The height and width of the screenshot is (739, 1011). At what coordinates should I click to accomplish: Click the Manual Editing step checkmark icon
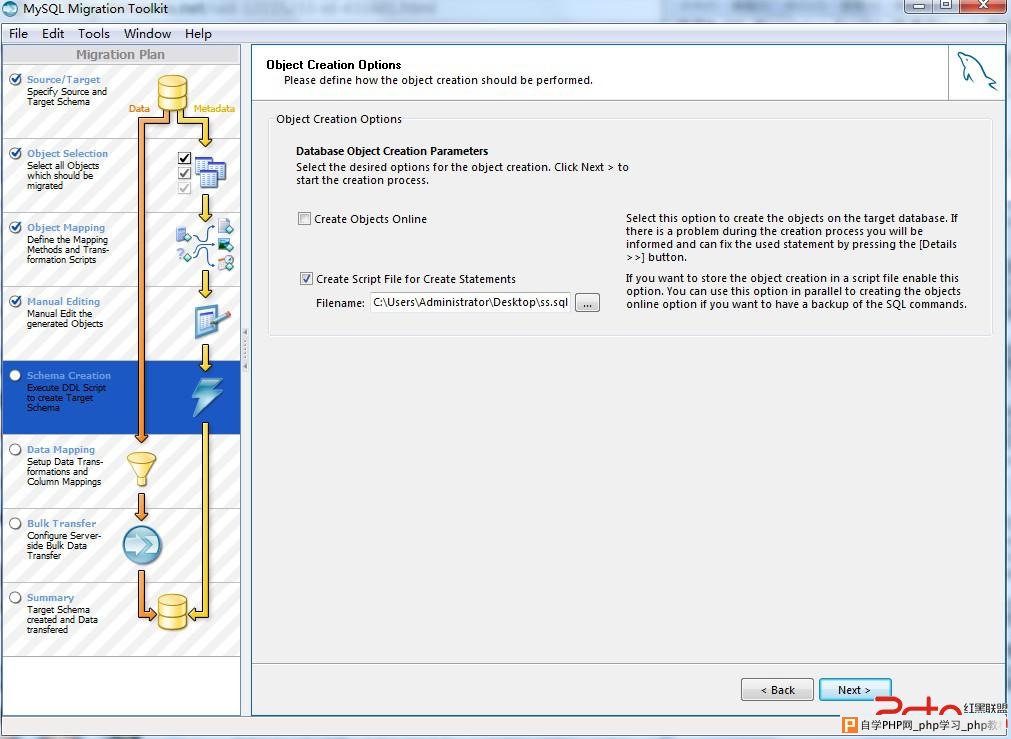coord(15,301)
